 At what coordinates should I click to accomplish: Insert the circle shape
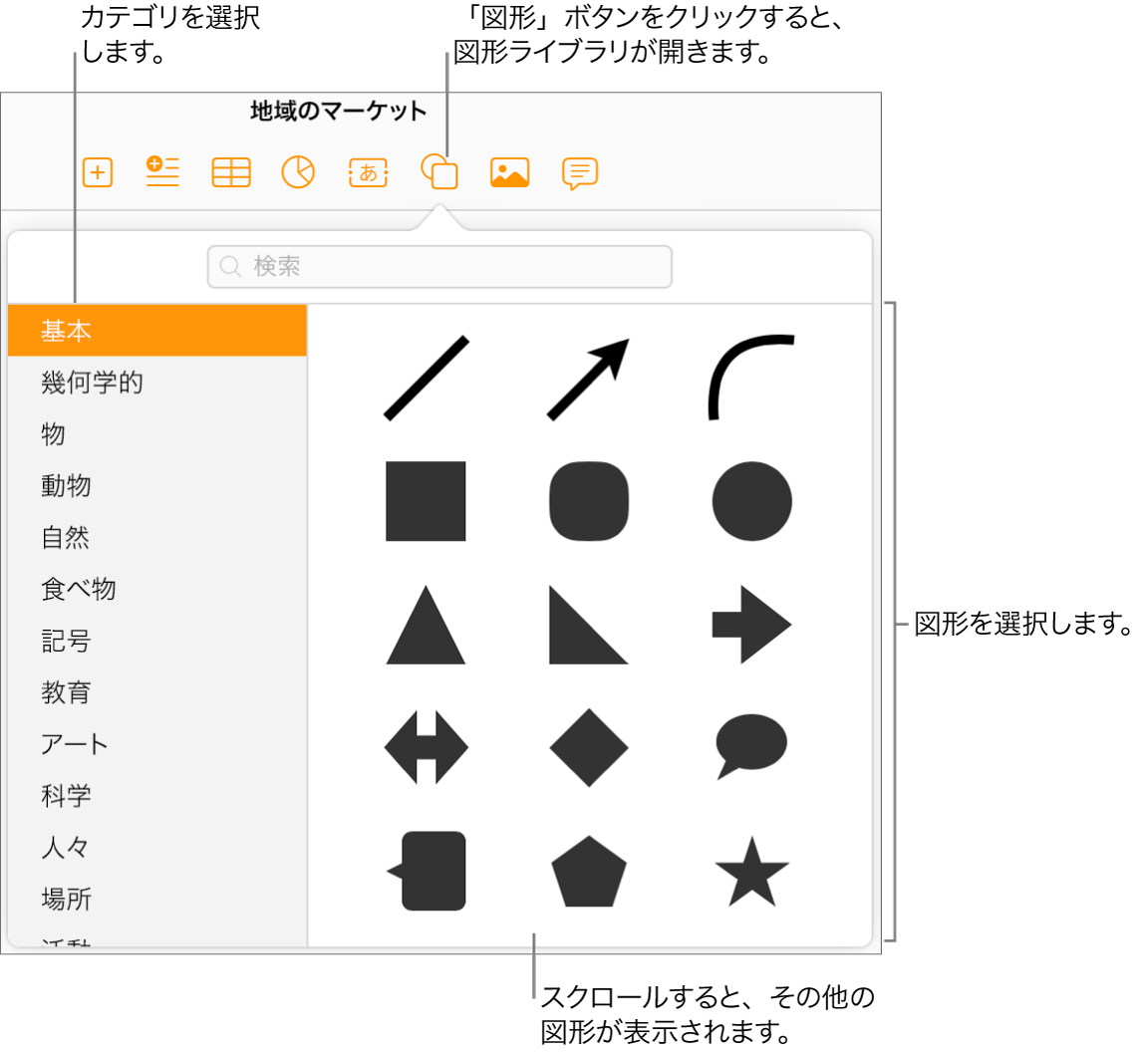(x=752, y=501)
